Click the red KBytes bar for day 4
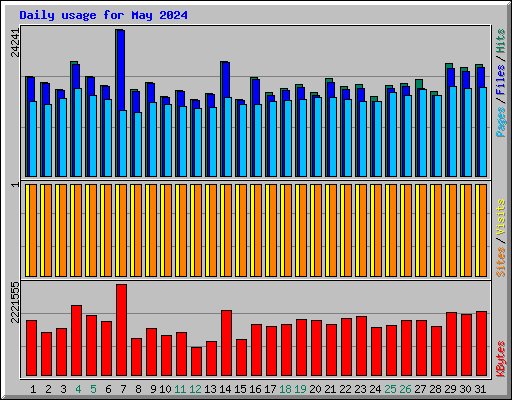This screenshot has width=512, height=400. [76, 340]
